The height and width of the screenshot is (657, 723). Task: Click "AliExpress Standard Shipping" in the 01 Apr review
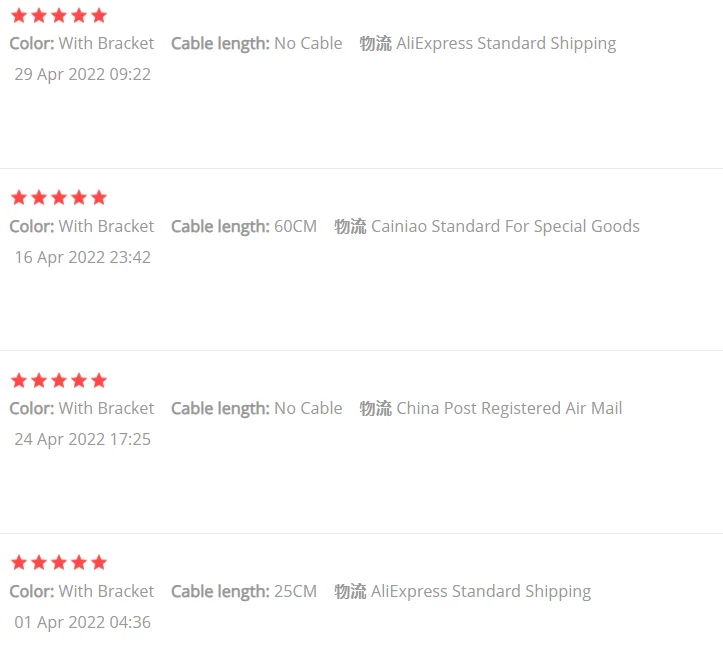(481, 591)
